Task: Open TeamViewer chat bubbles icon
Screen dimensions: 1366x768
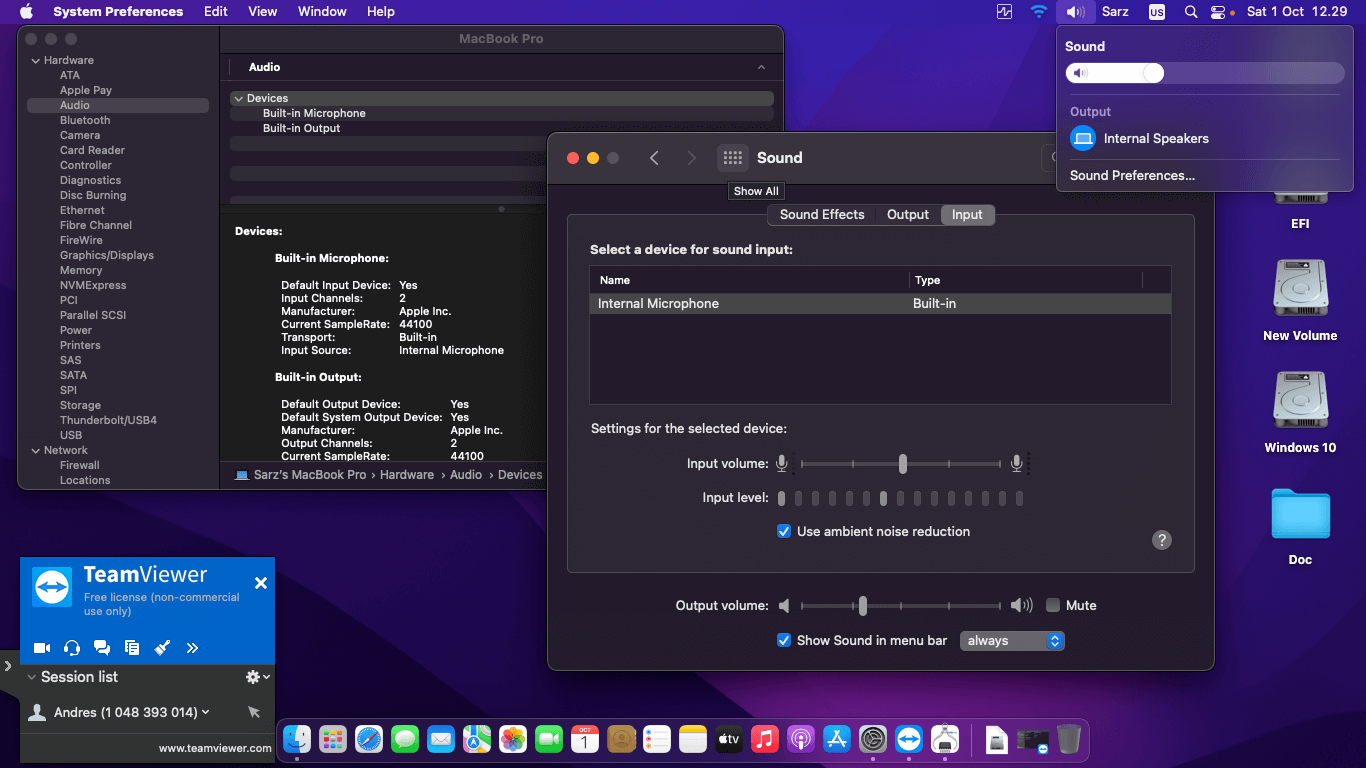Action: 102,648
